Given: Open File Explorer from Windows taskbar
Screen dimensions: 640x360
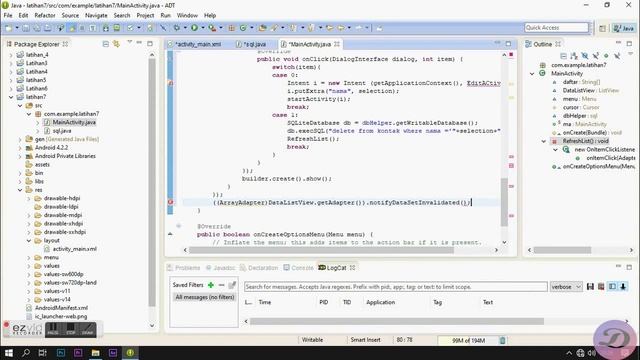Looking at the screenshot, I should (96, 353).
